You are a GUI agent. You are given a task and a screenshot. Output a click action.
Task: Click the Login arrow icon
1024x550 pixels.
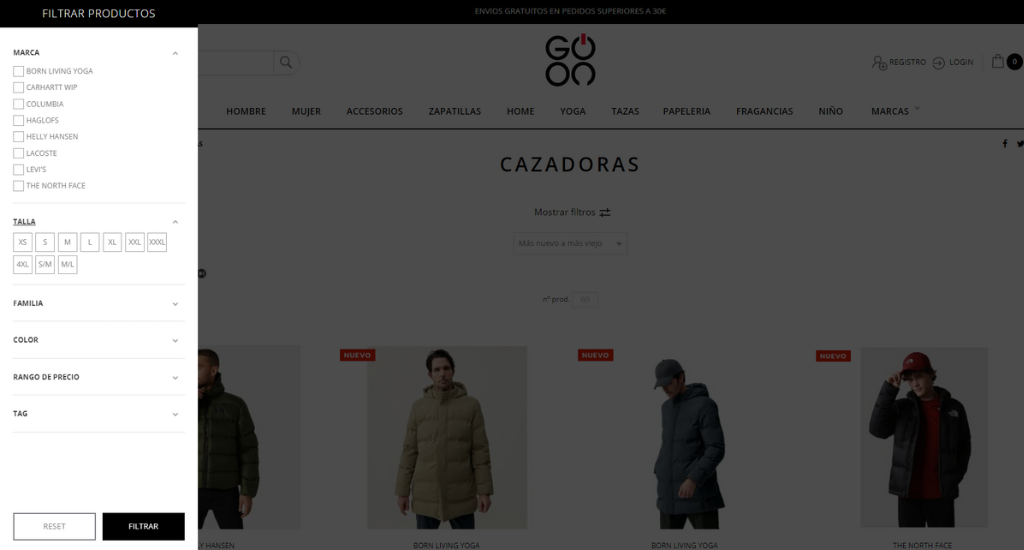938,63
